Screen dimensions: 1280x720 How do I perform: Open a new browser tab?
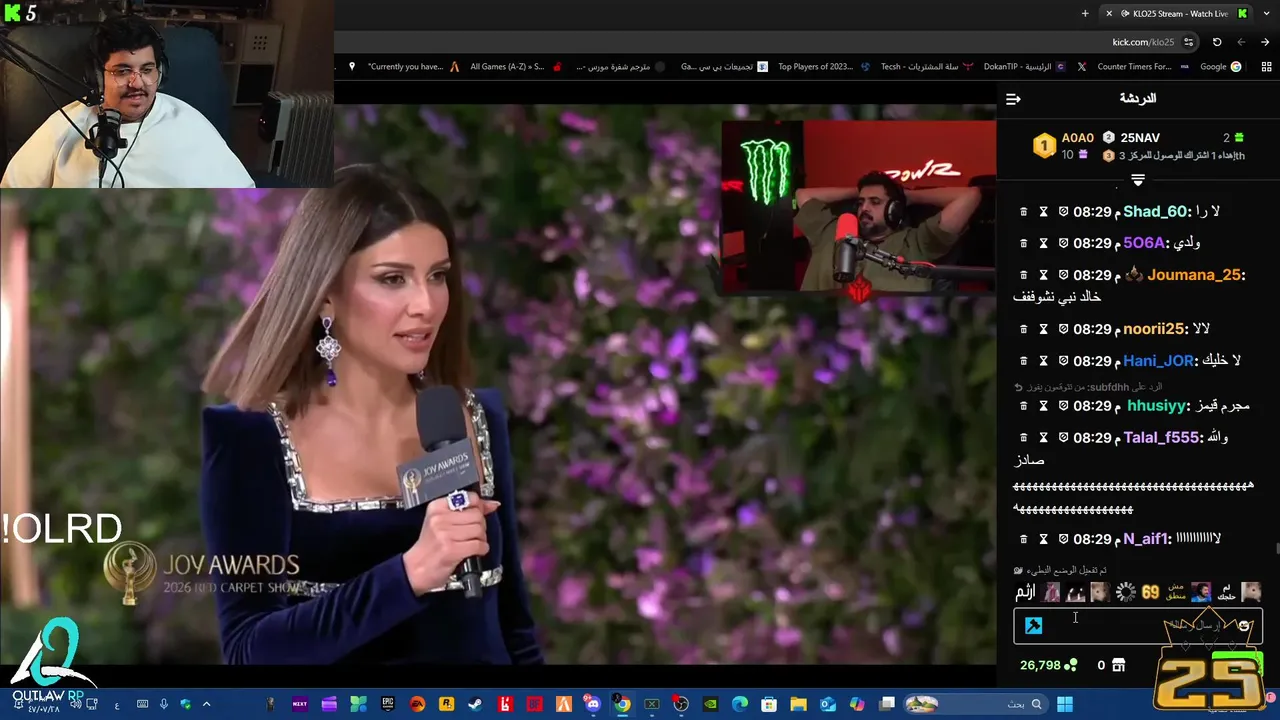pyautogui.click(x=1085, y=13)
